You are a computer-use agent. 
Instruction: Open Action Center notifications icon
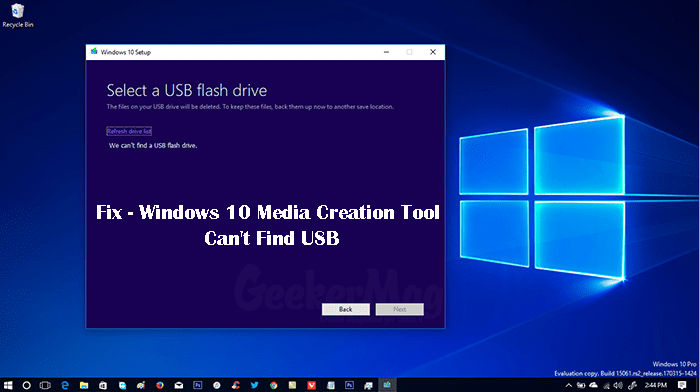click(x=682, y=385)
